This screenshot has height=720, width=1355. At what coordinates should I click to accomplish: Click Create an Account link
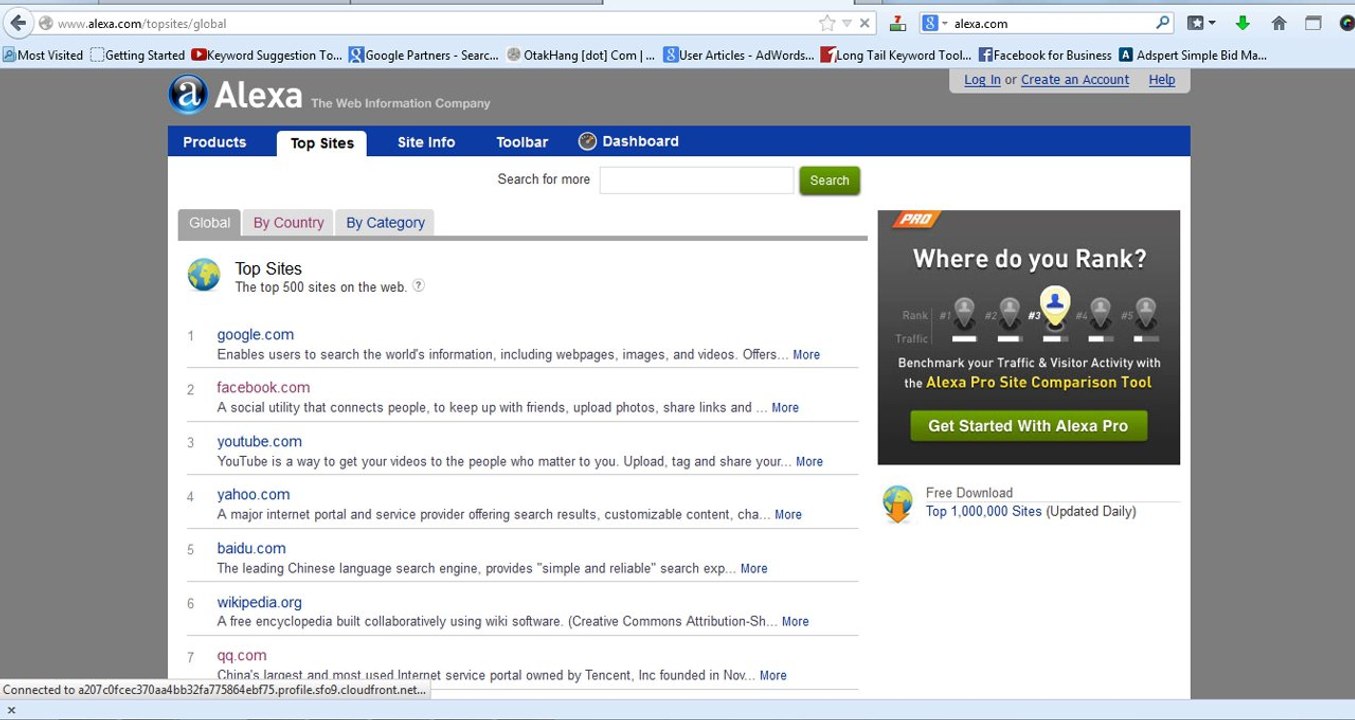[1075, 80]
